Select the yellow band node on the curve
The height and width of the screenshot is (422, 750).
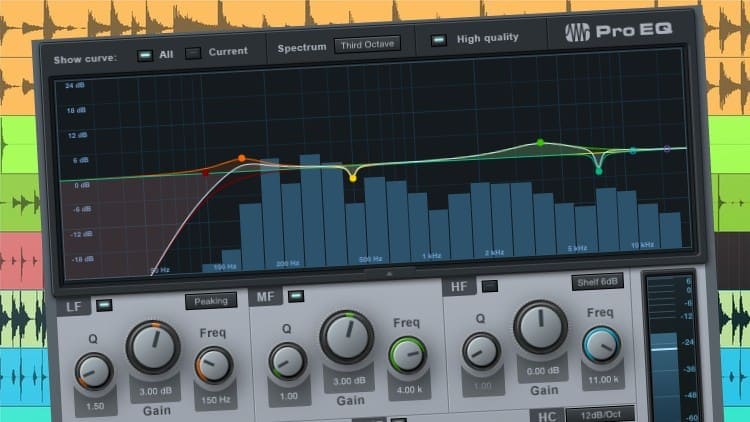(x=353, y=178)
